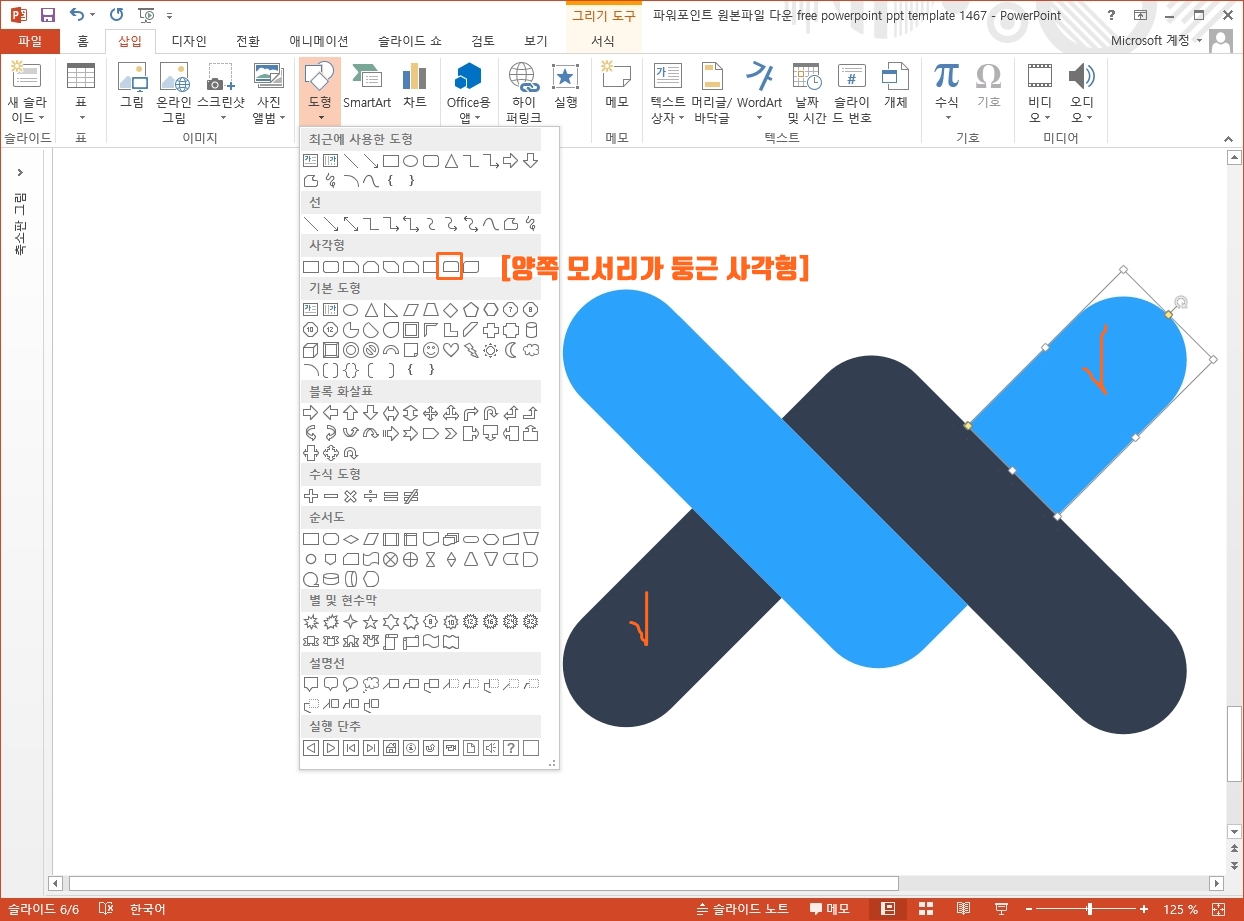Choose the can cylinder shape in basic shapes
This screenshot has width=1244, height=921.
click(531, 329)
